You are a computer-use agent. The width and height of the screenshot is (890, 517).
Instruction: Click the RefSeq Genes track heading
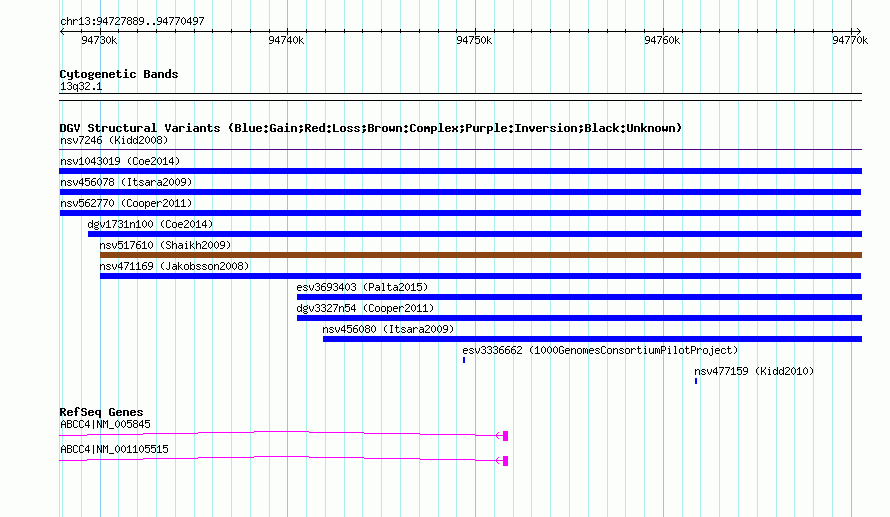tap(101, 412)
